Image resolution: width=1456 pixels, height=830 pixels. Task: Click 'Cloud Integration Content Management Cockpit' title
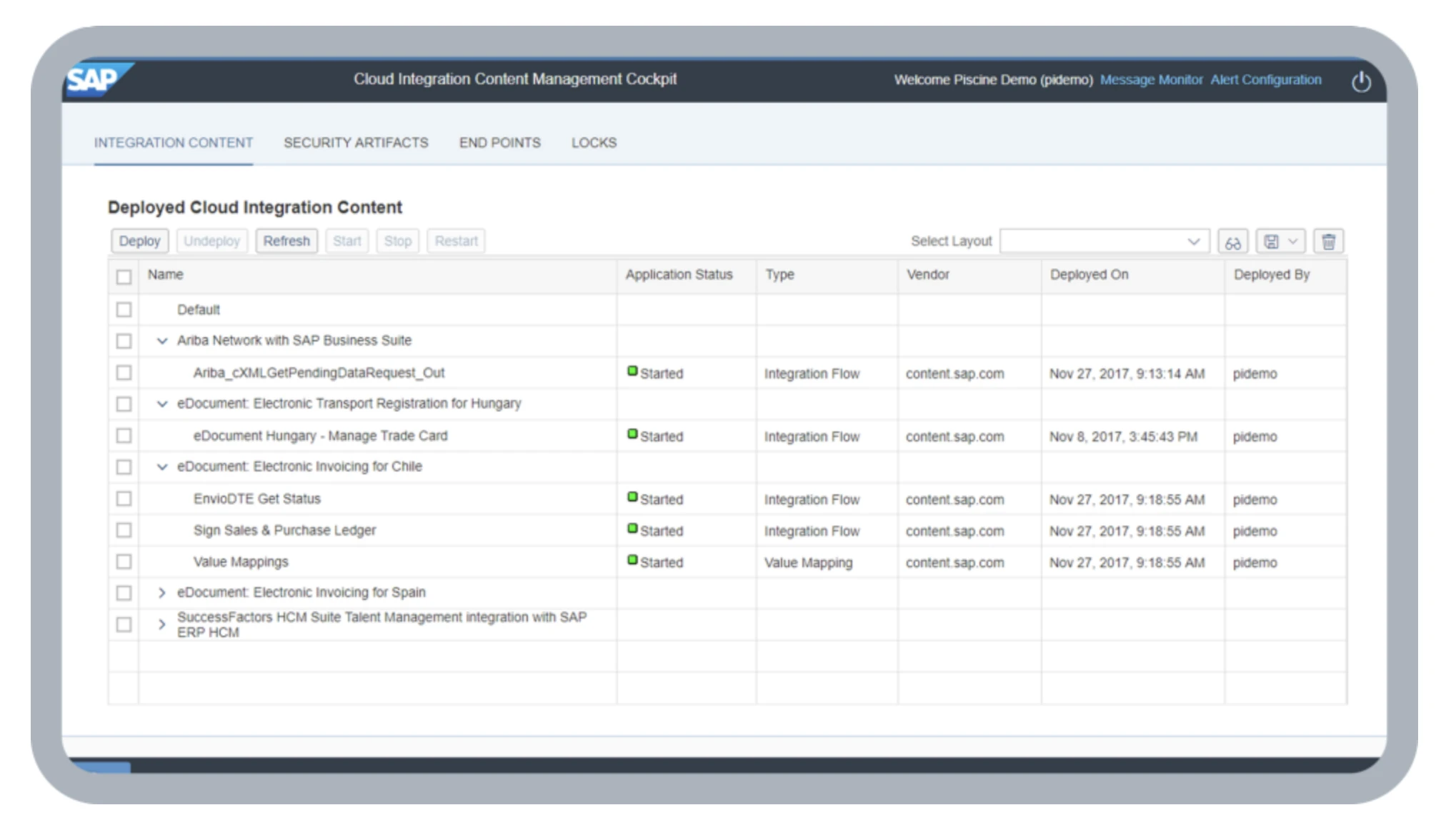click(515, 79)
